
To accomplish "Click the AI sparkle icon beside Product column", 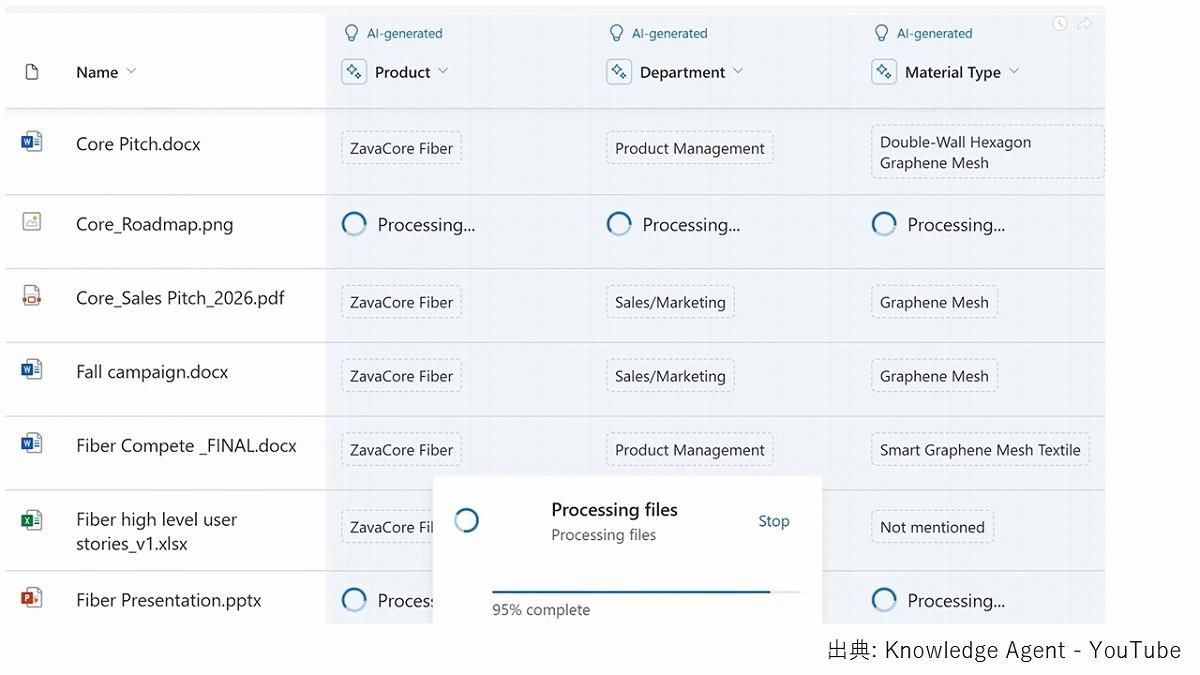I will pyautogui.click(x=354, y=72).
